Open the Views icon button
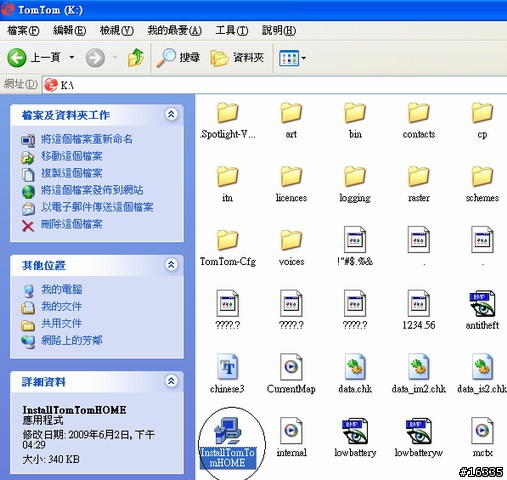Image resolution: width=507 pixels, height=480 pixels. 289,58
